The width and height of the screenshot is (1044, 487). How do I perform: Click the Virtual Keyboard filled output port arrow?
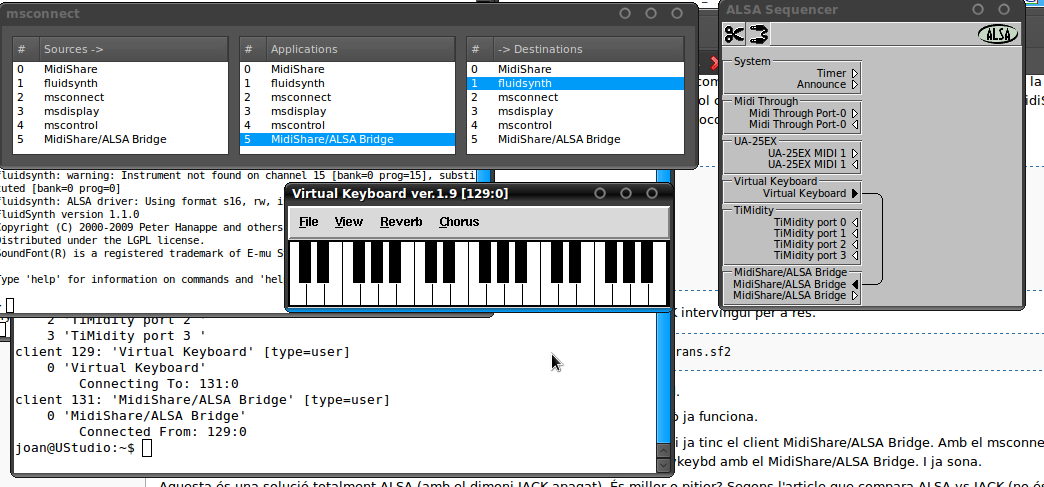pos(855,193)
